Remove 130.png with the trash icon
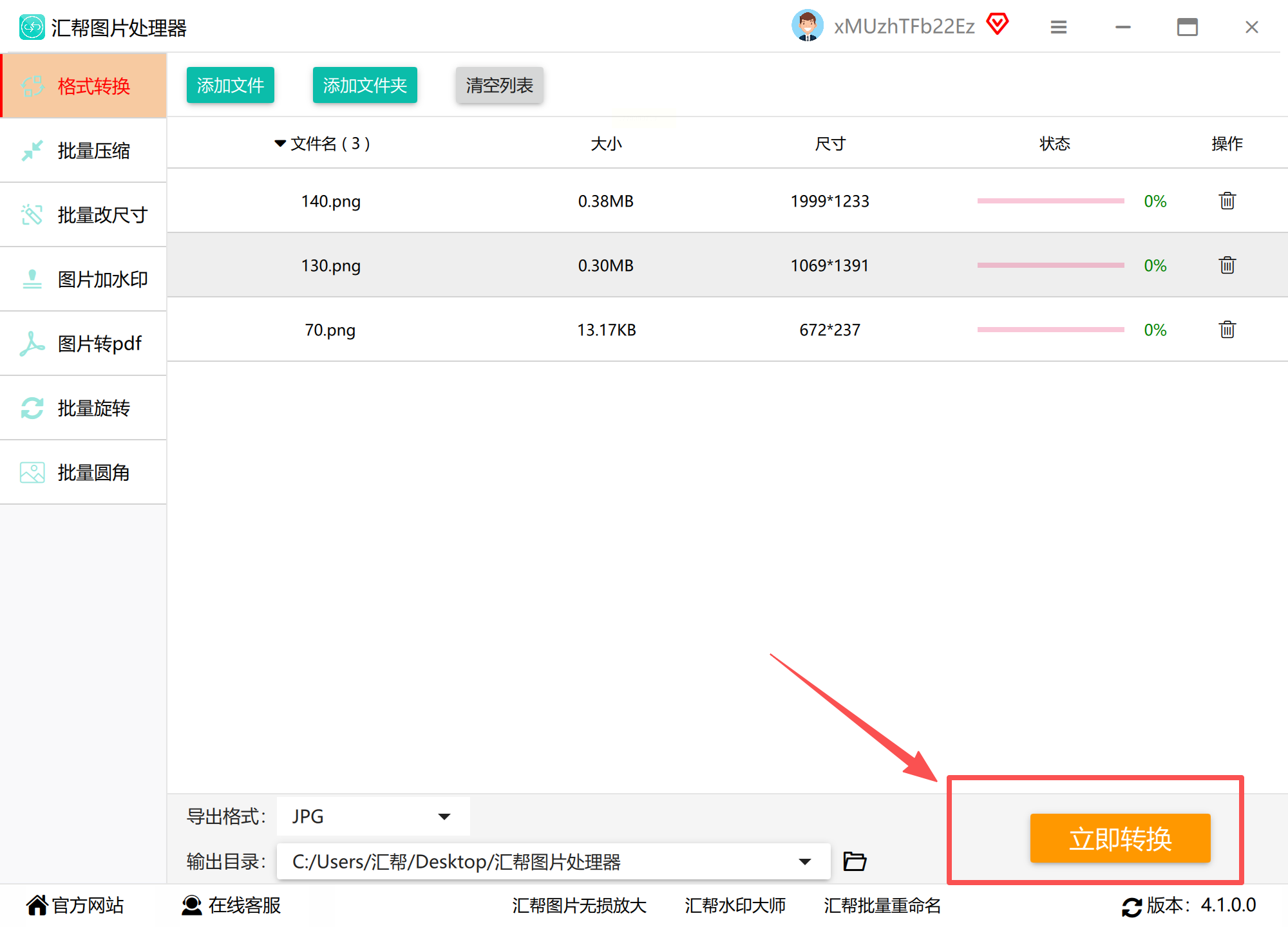 [x=1227, y=265]
